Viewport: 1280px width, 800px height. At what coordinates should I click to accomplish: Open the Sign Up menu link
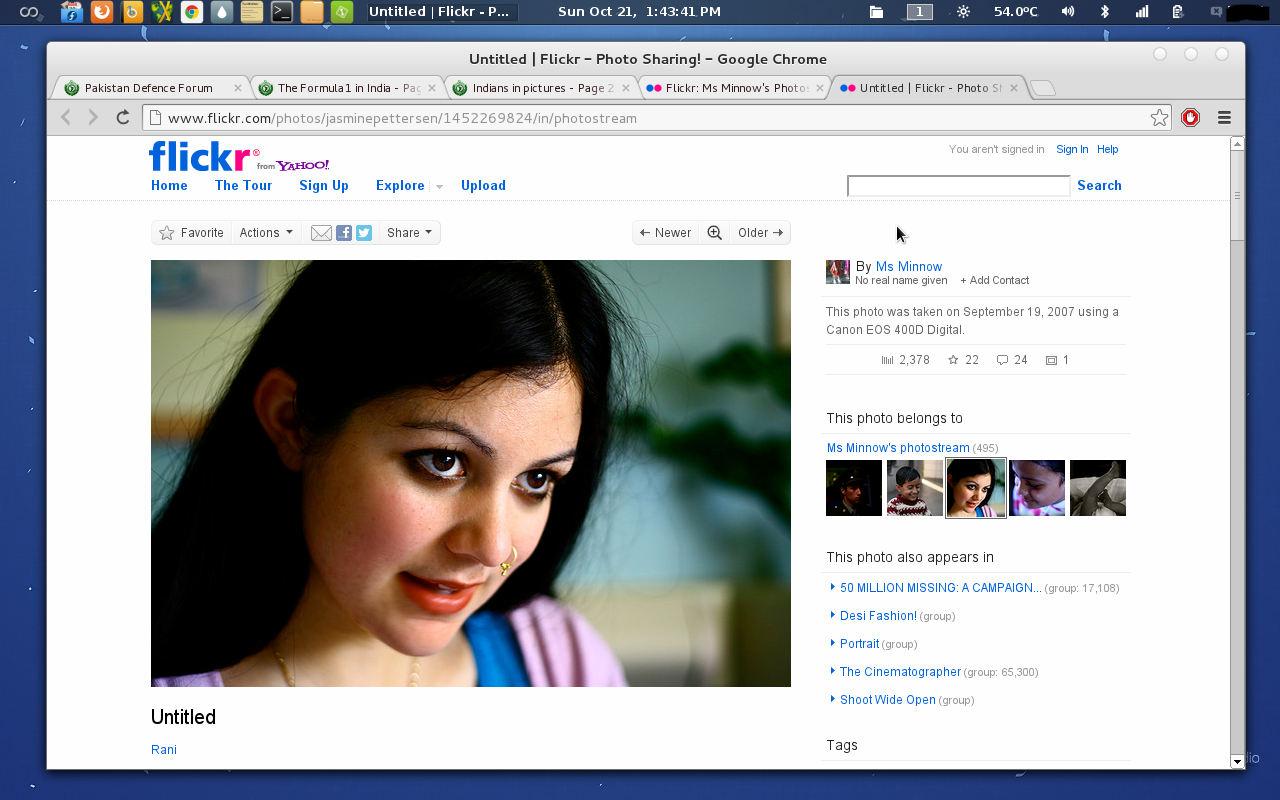(324, 185)
